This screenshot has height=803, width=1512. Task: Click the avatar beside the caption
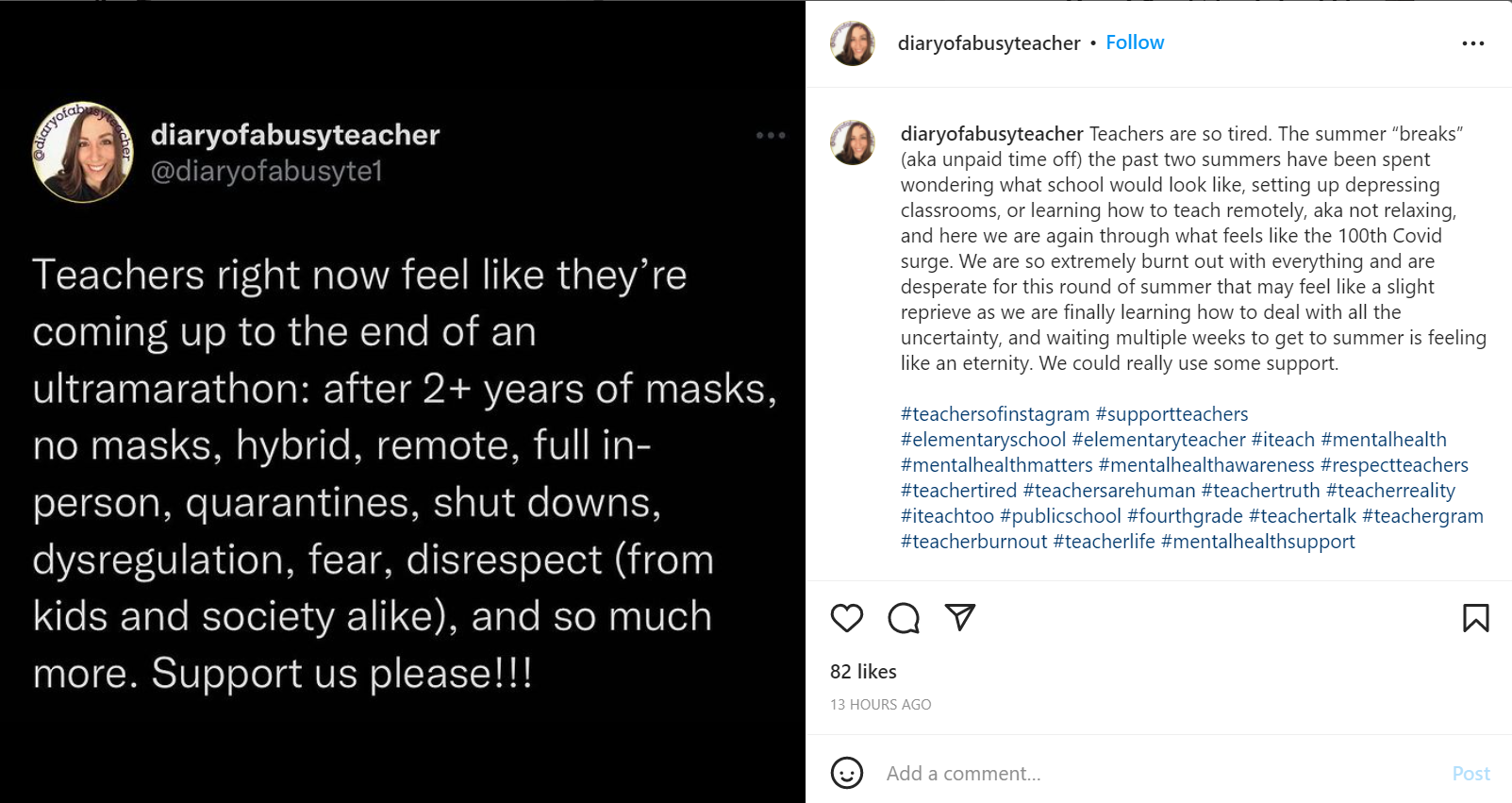pos(853,142)
